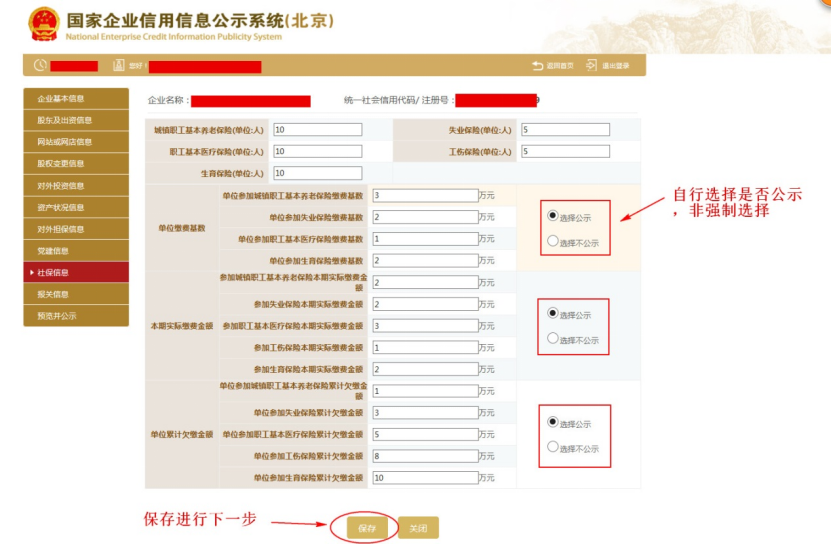Select 选择不公示 for 单位累计欠缴金额
This screenshot has width=831, height=544.
tap(553, 447)
